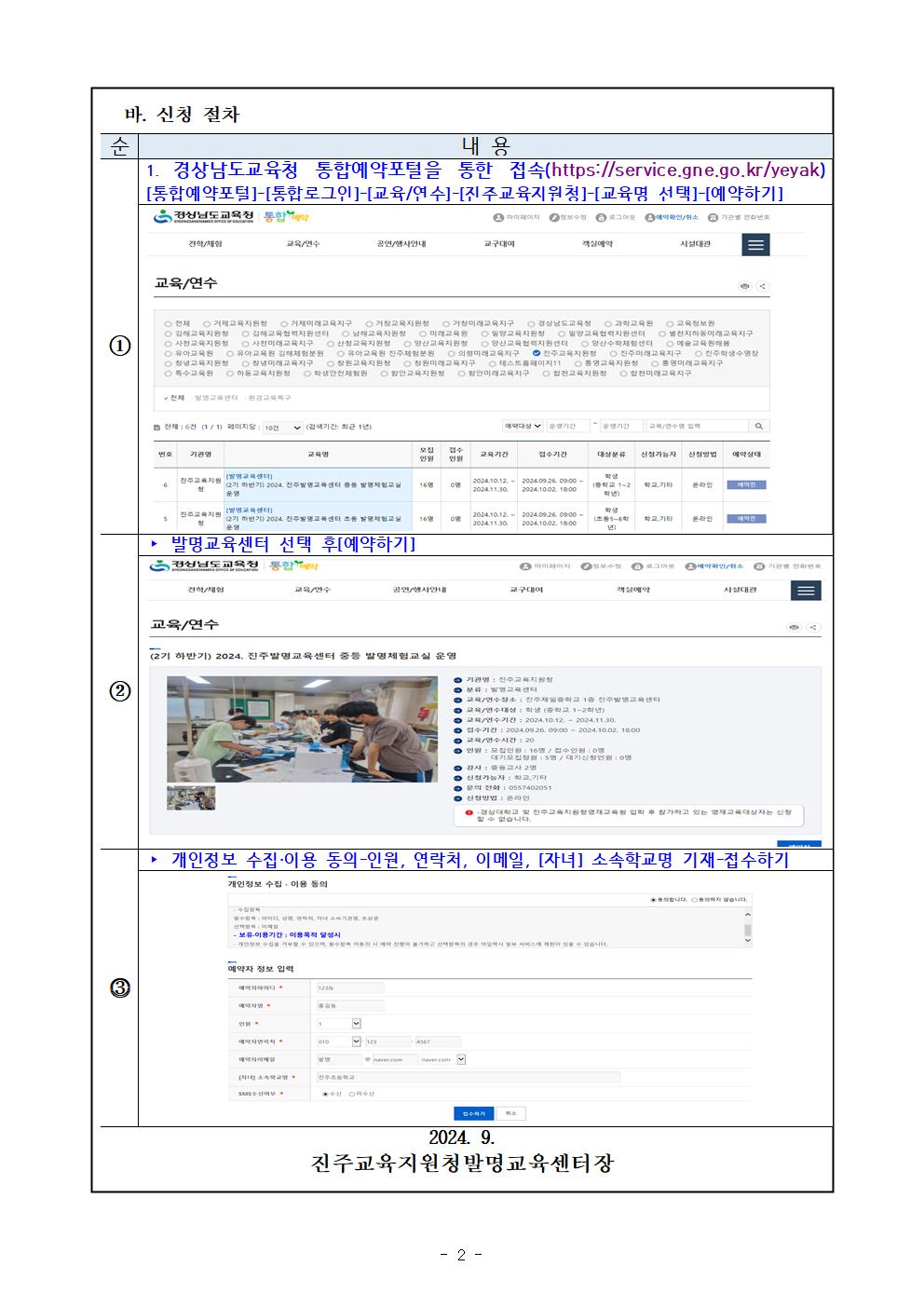Choose 미수신 for SMS reception

[351, 1094]
